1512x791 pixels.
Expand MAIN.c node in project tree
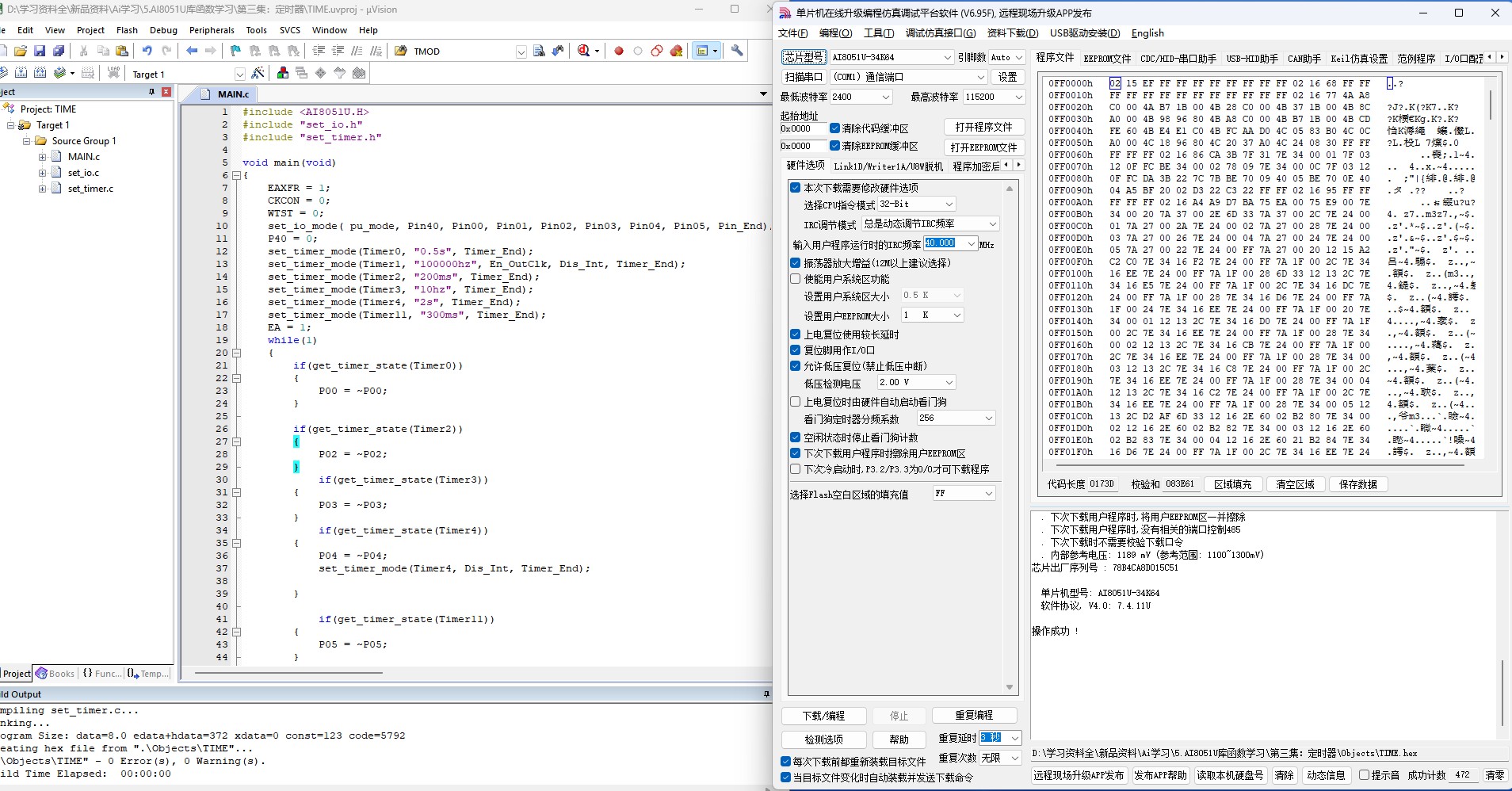(x=42, y=157)
